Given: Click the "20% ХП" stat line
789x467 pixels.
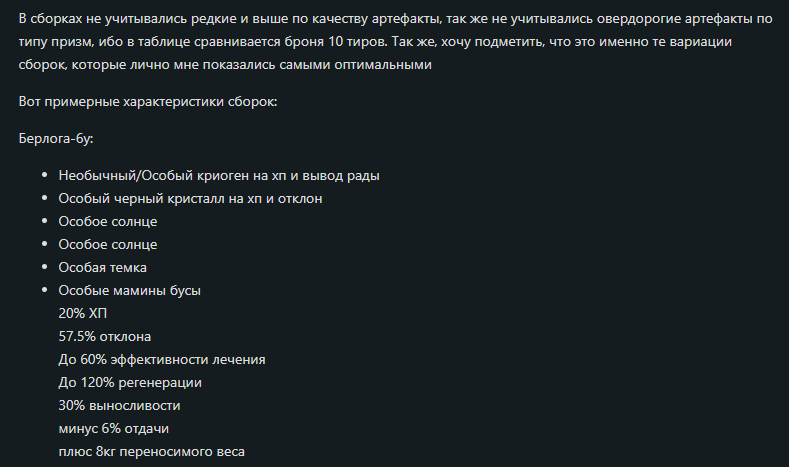Looking at the screenshot, I should 83,314.
